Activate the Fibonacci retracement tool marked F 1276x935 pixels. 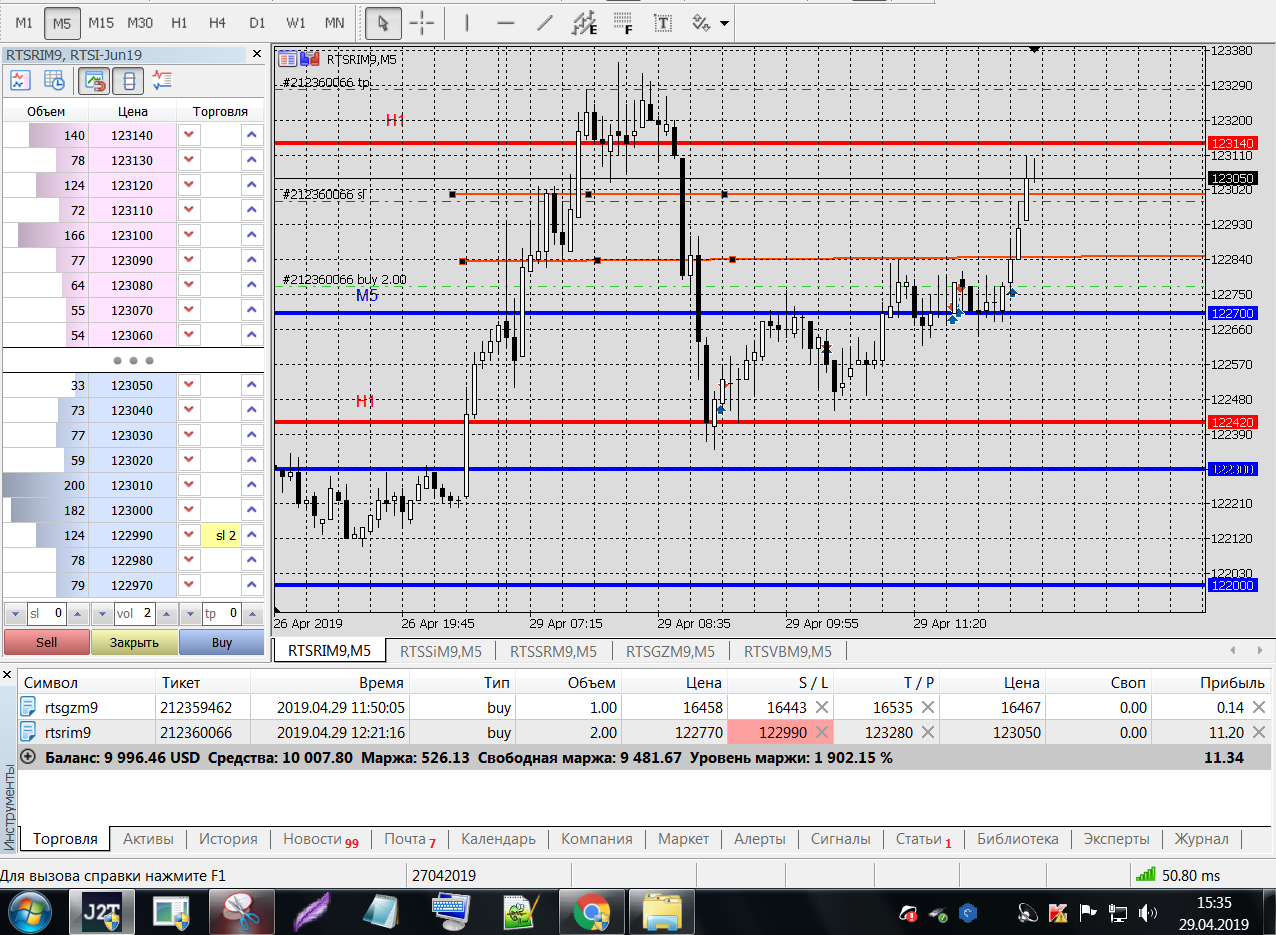(623, 22)
